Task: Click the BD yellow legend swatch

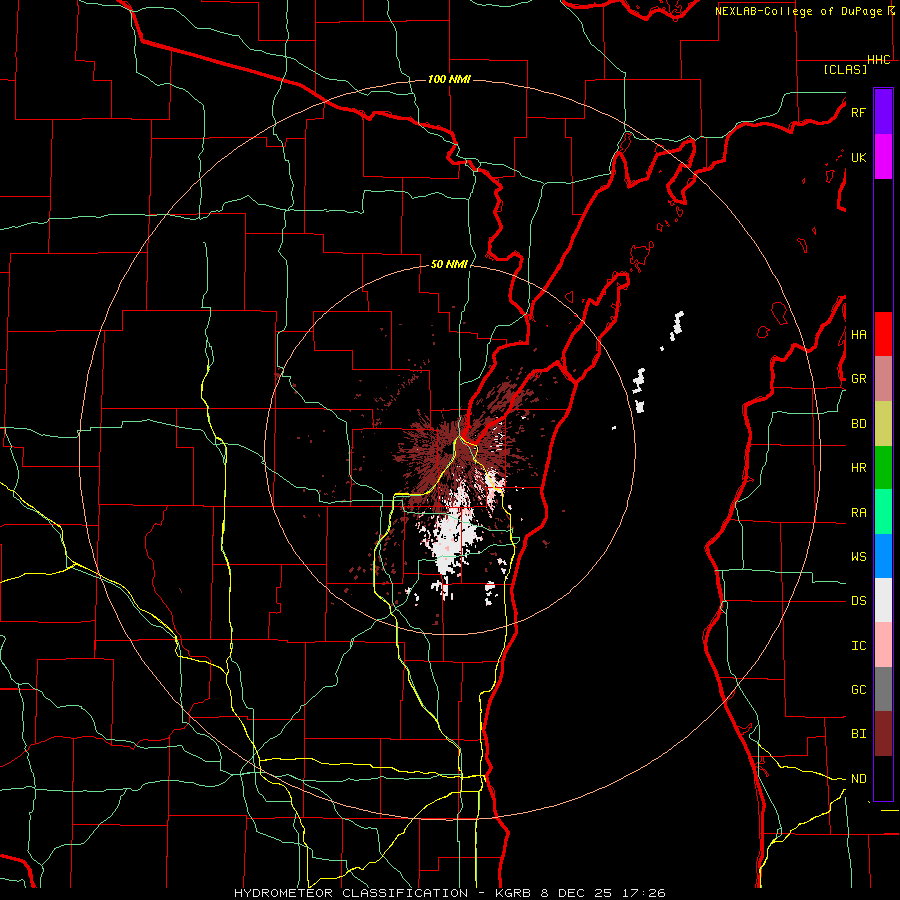Action: point(883,424)
